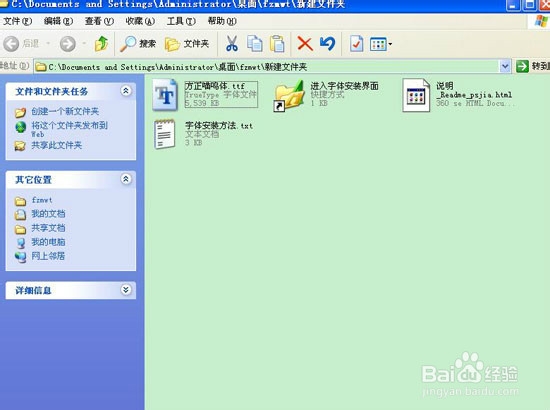The height and width of the screenshot is (410, 550).
Task: Click 将这个文件夹发布到 Web link
Action: [69, 129]
